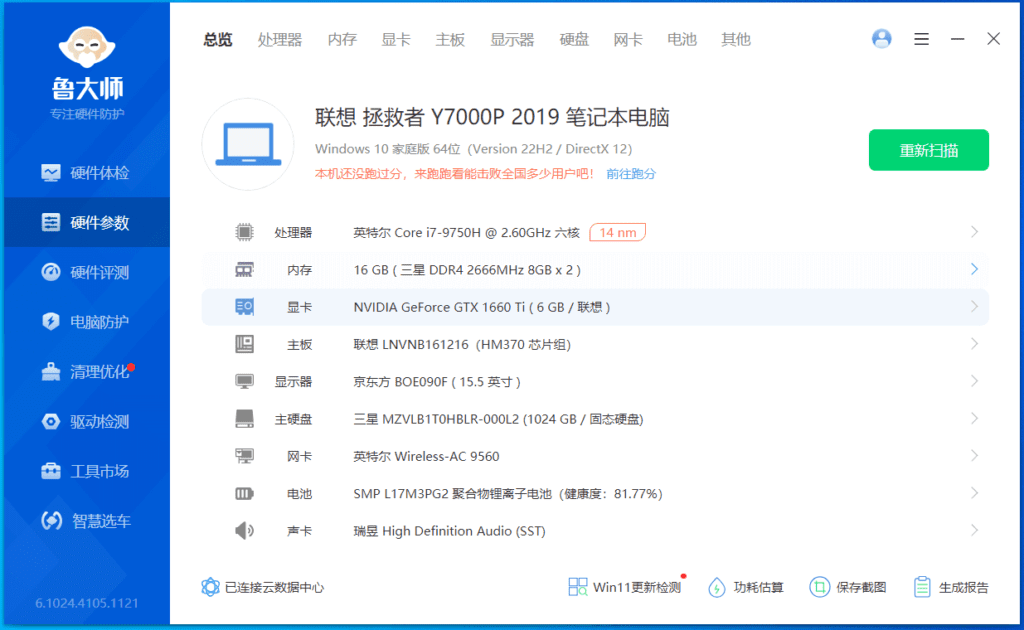This screenshot has width=1024, height=630.
Task: Click SMP L17M3PG2 battery health text
Action: pyautogui.click(x=507, y=494)
